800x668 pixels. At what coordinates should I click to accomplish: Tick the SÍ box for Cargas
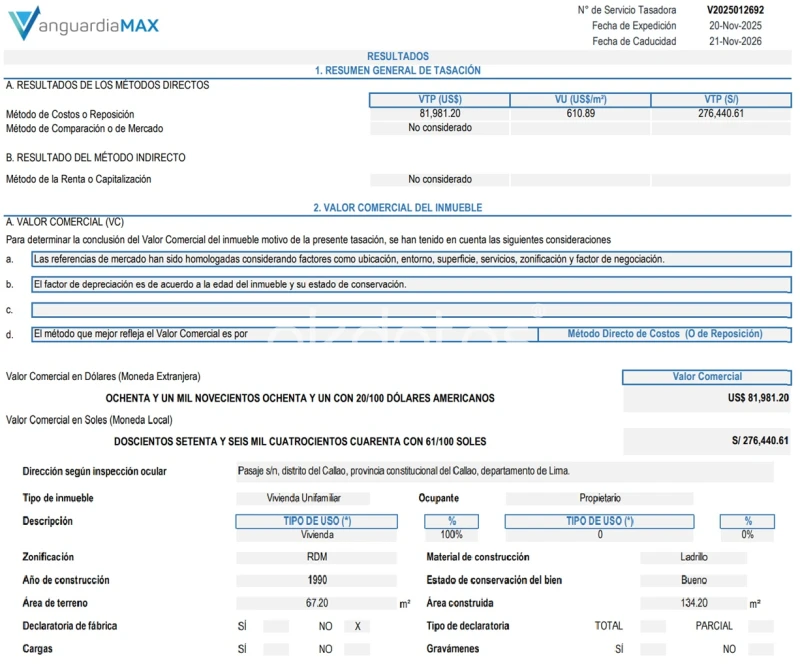pos(276,649)
